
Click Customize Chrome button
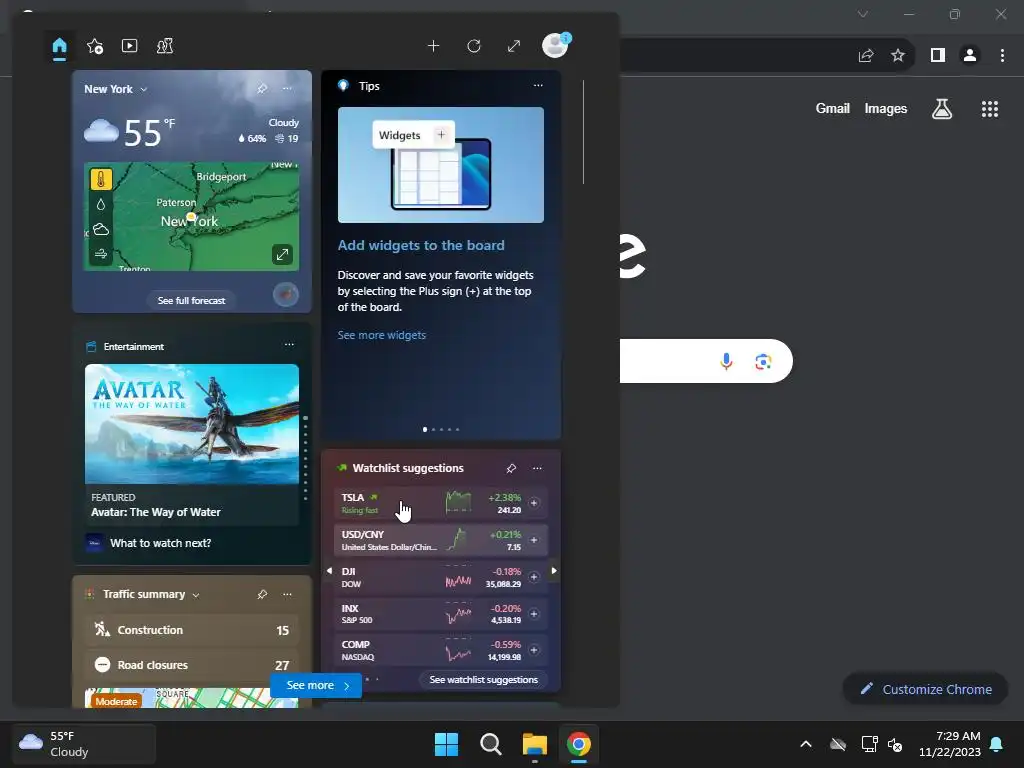pyautogui.click(x=925, y=689)
